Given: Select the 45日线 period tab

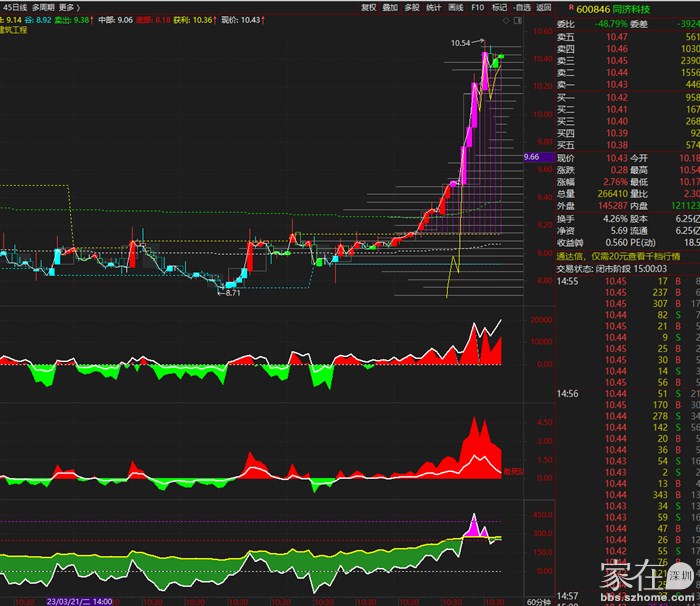Looking at the screenshot, I should (14, 7).
